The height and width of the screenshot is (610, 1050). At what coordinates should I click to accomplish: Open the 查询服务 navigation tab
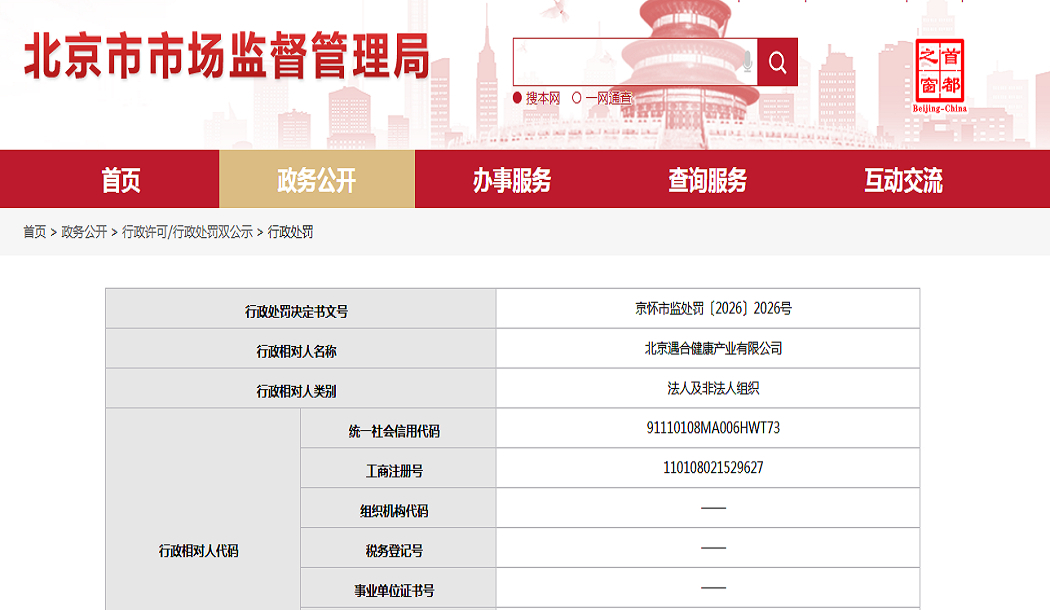click(x=708, y=179)
